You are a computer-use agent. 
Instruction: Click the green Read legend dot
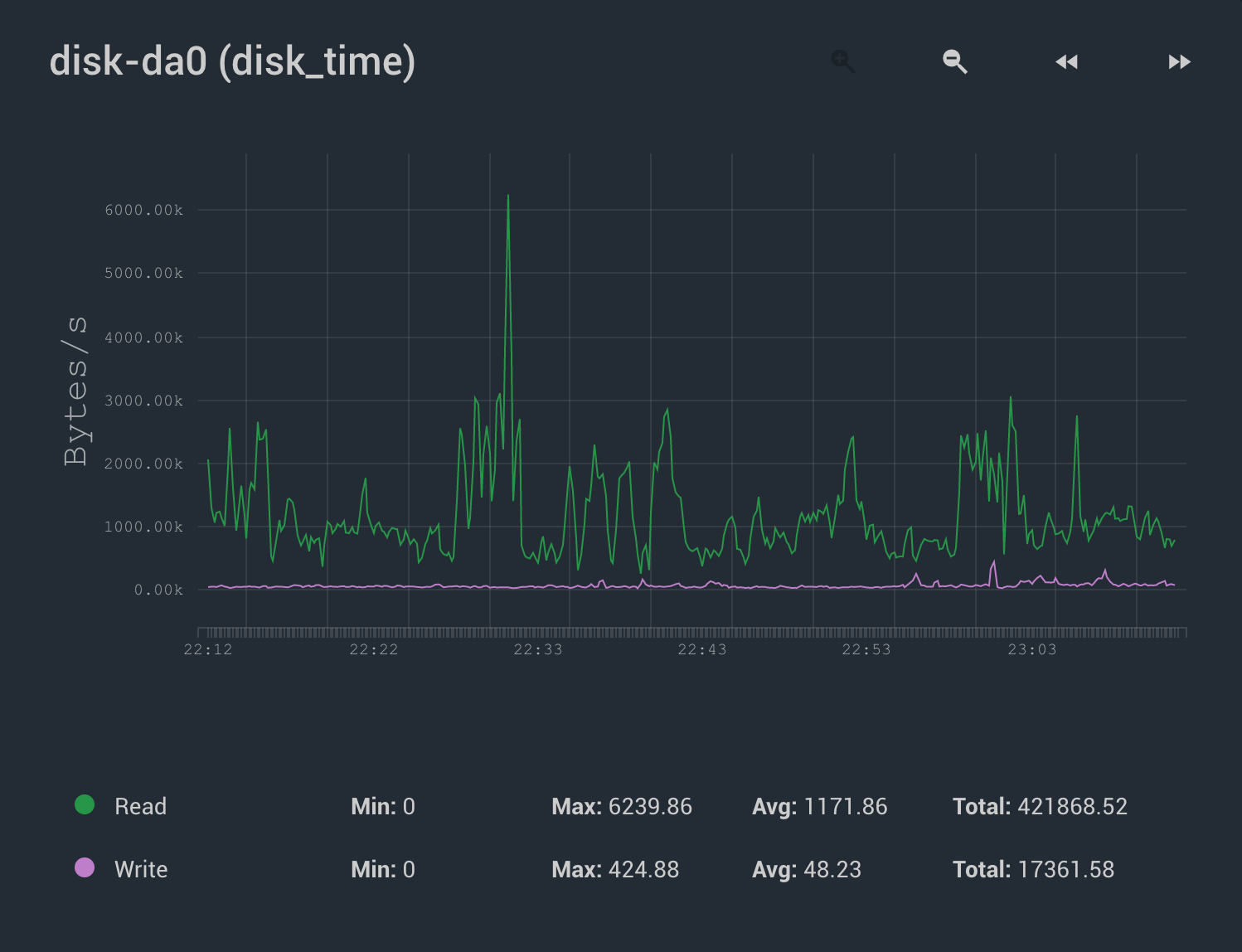85,804
